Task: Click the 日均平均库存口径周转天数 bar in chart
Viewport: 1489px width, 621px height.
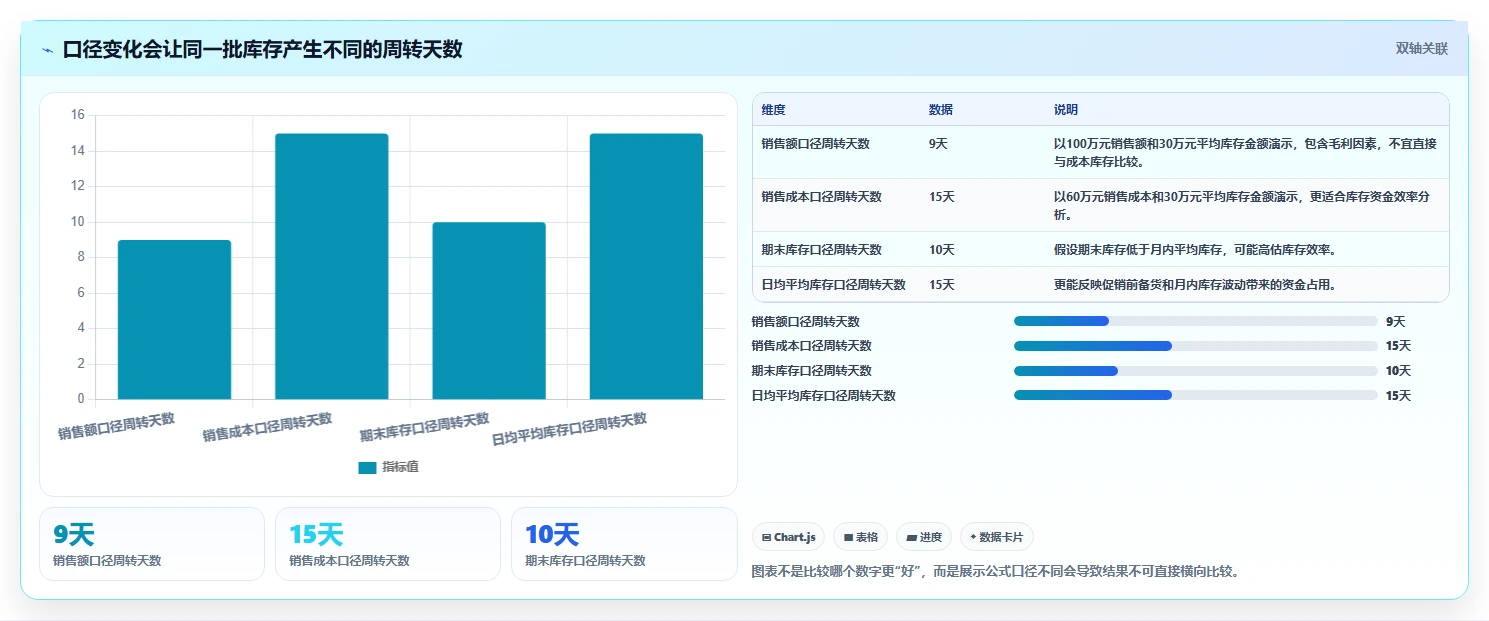Action: coord(646,267)
